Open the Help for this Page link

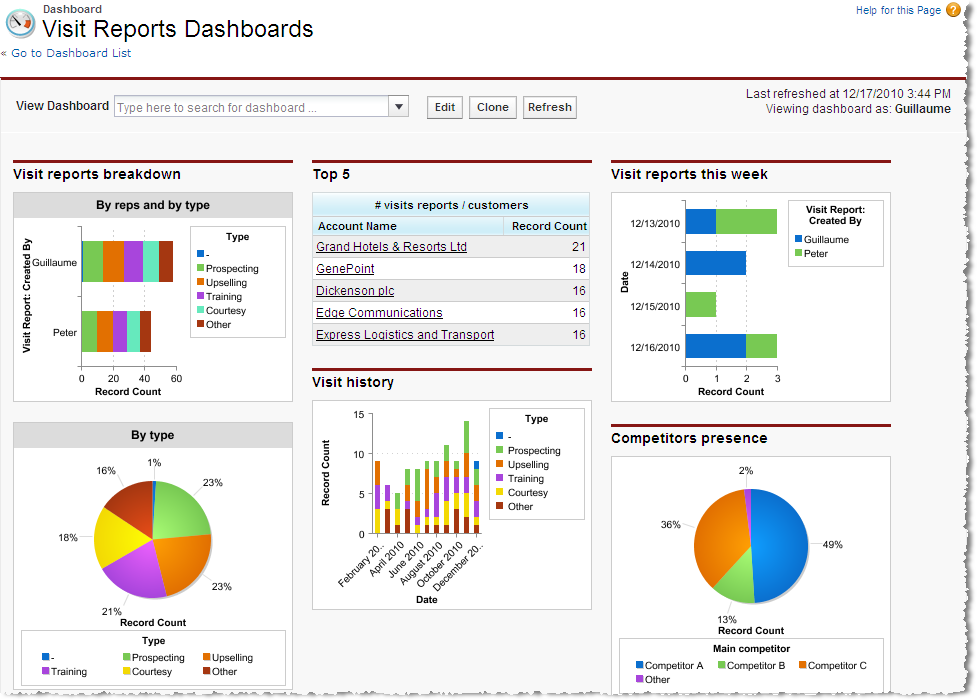click(x=897, y=10)
